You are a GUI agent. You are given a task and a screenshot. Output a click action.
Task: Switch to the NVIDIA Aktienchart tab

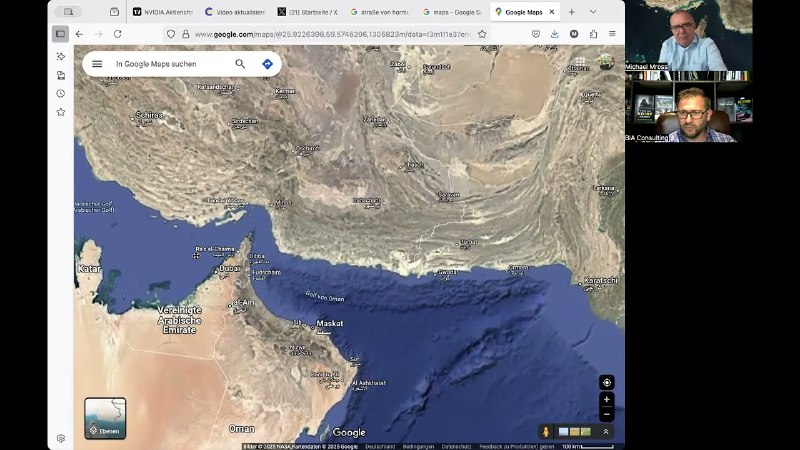click(163, 12)
